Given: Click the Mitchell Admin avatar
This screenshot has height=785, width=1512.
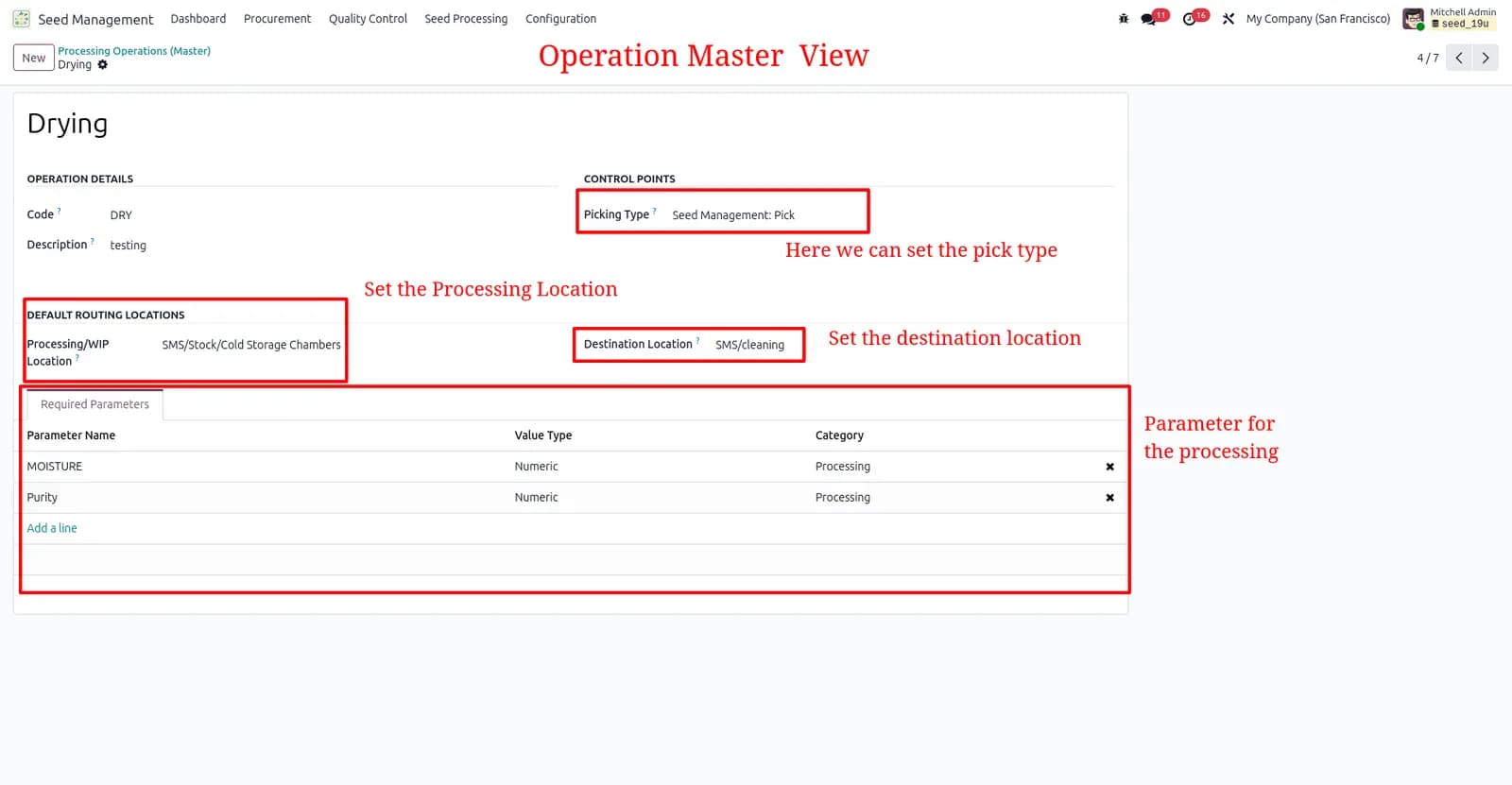Looking at the screenshot, I should click(1414, 19).
